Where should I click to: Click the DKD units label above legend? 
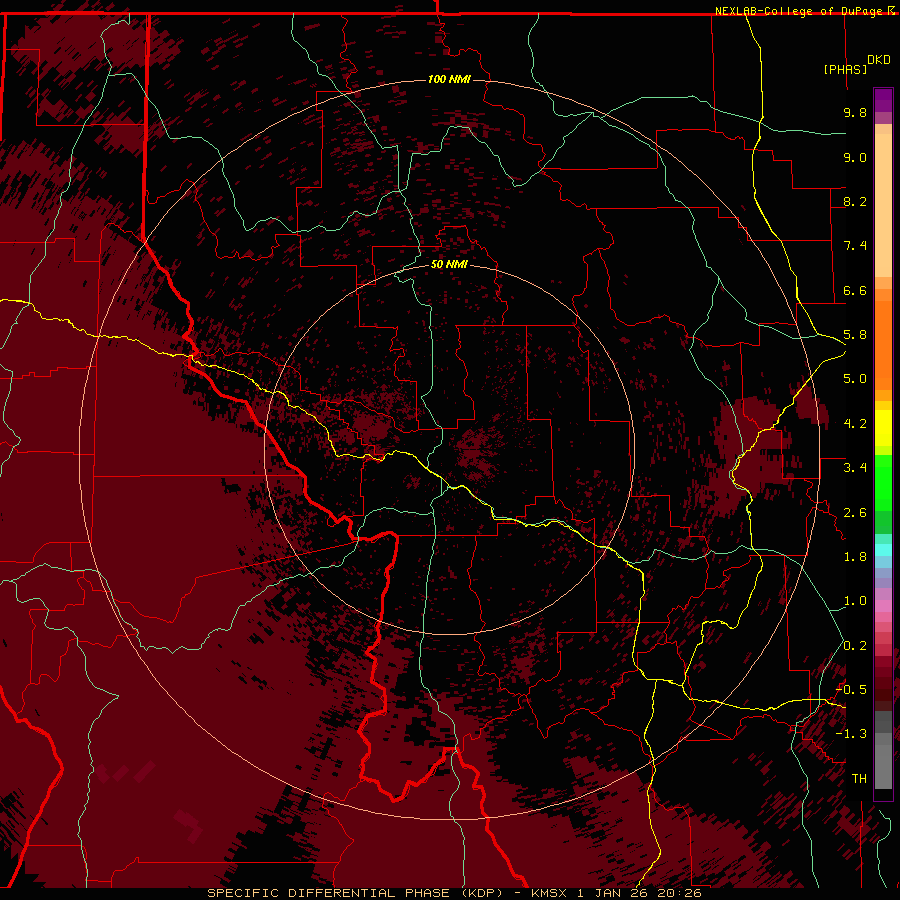[x=878, y=60]
